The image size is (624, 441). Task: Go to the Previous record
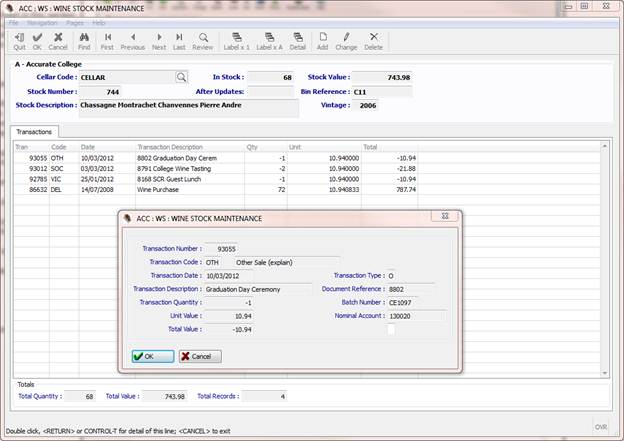(x=133, y=40)
